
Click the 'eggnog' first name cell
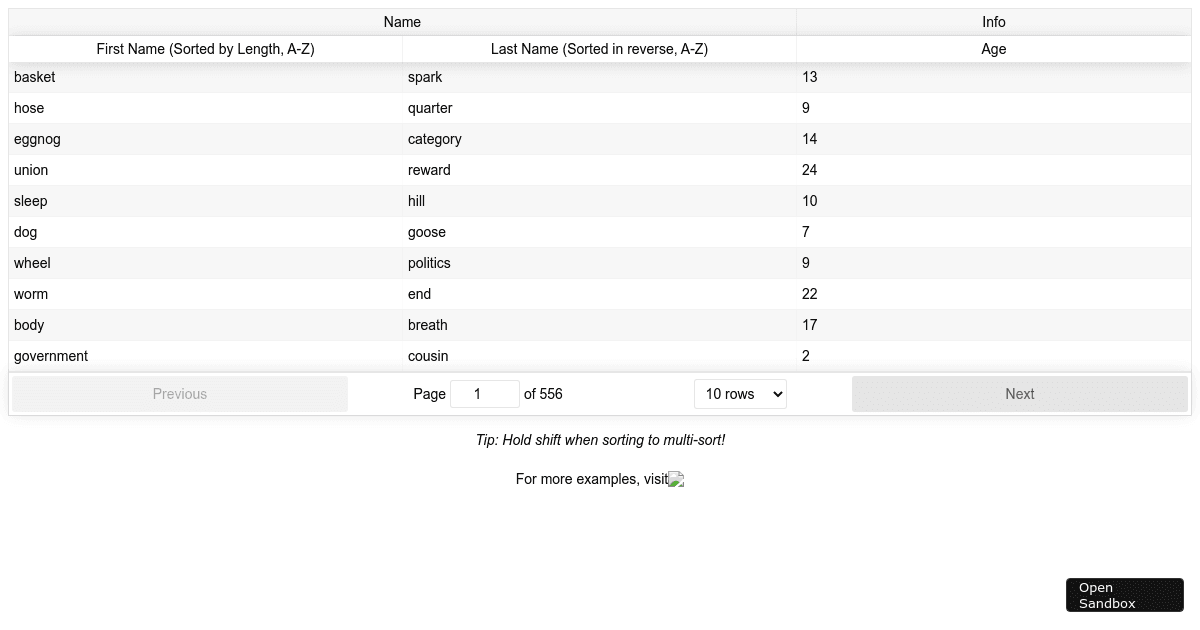point(37,139)
